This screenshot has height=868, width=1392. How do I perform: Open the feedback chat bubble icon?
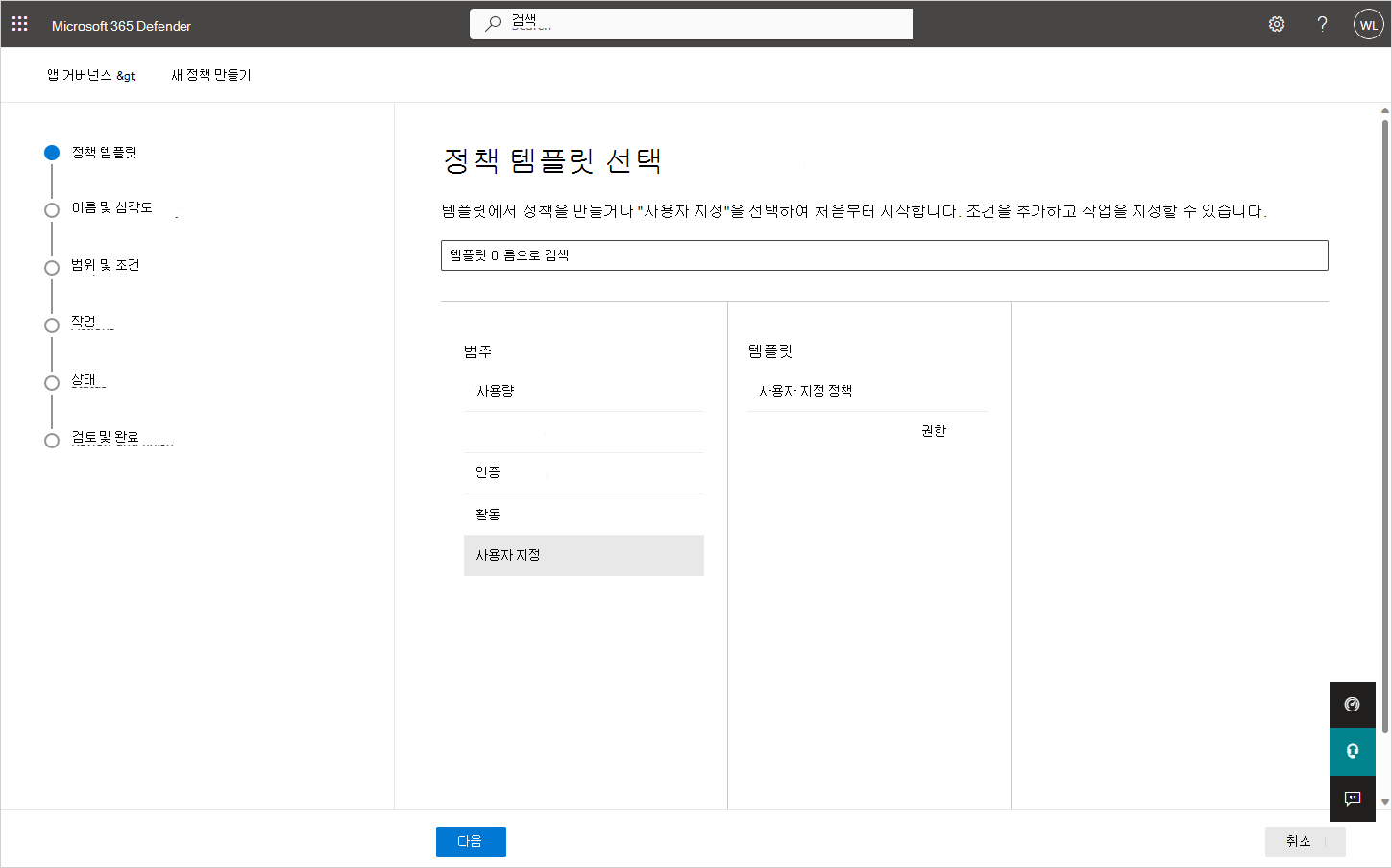[1353, 799]
